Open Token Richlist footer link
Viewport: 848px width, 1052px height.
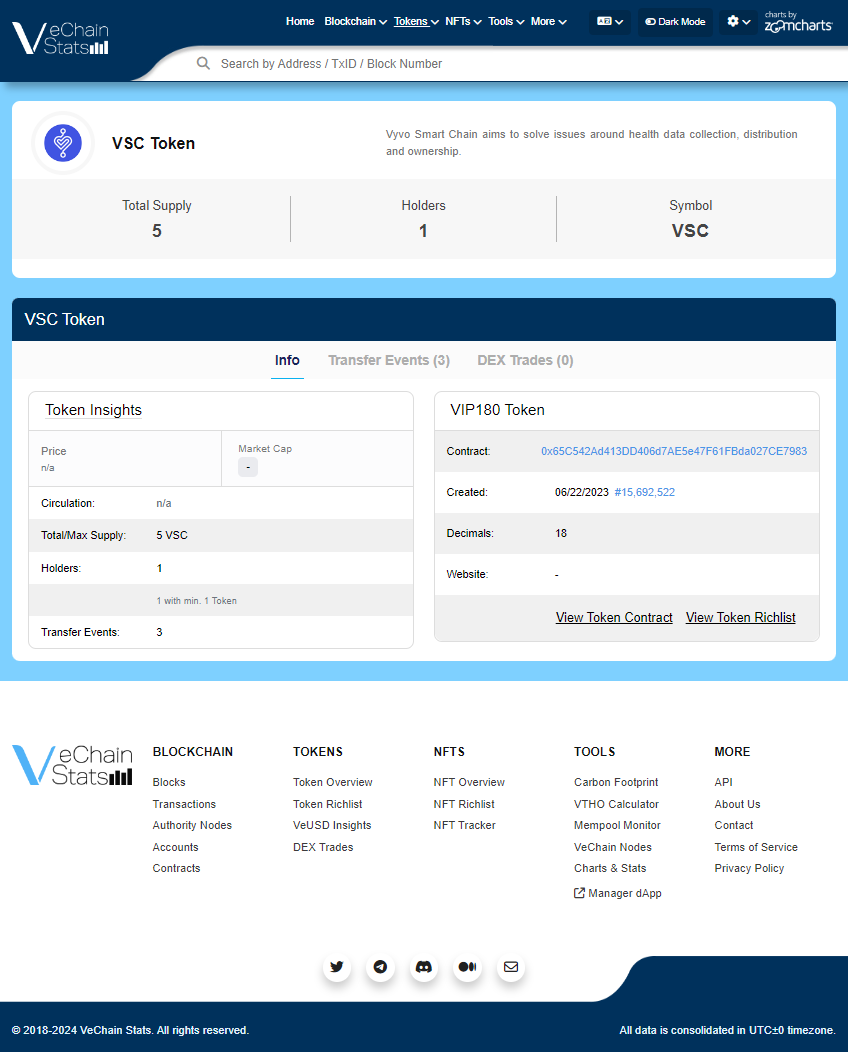pyautogui.click(x=327, y=804)
